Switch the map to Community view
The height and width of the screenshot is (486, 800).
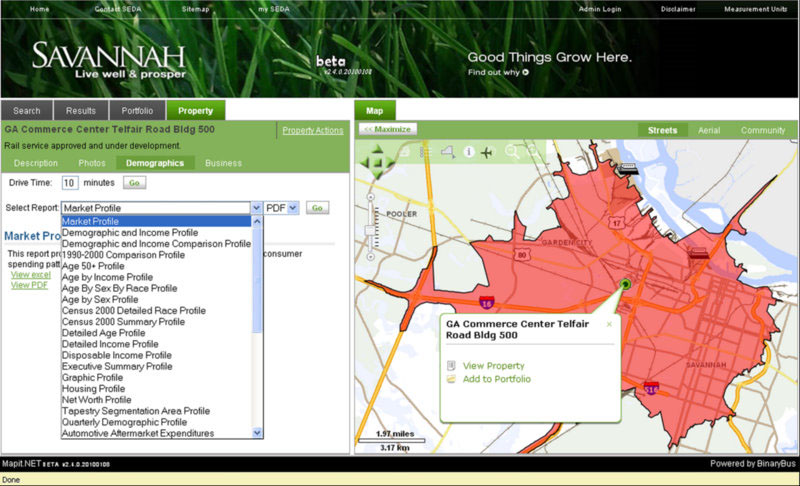pos(763,131)
